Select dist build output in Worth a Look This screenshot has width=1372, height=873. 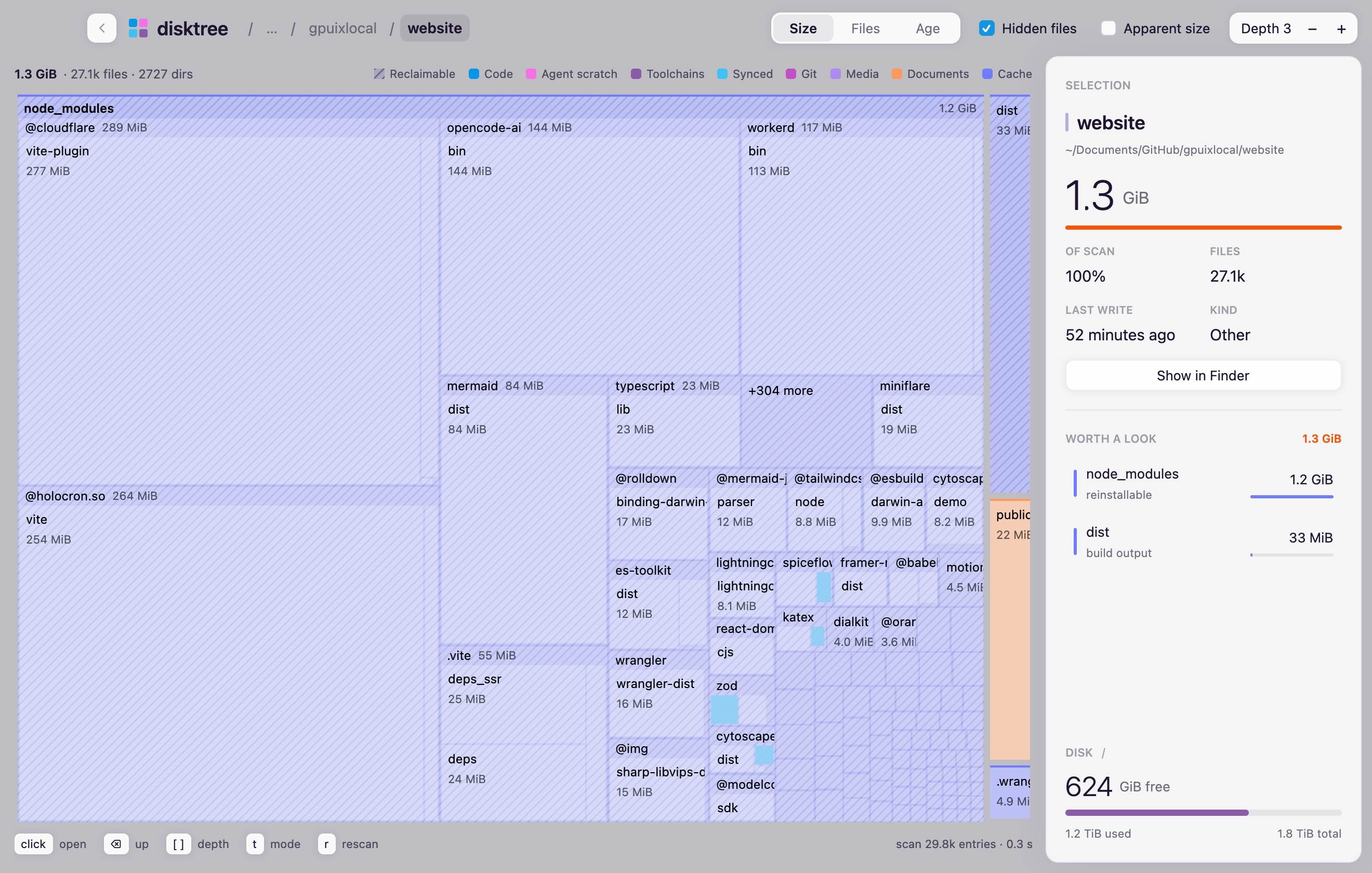click(x=1203, y=541)
